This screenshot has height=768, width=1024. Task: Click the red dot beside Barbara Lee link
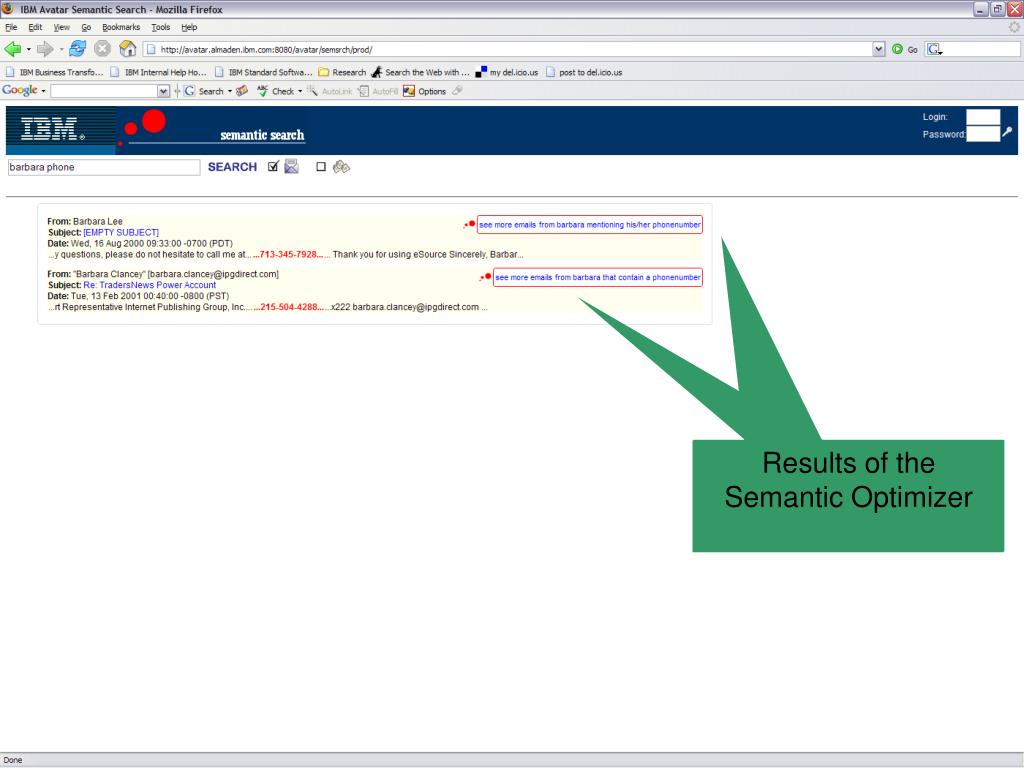tap(470, 225)
